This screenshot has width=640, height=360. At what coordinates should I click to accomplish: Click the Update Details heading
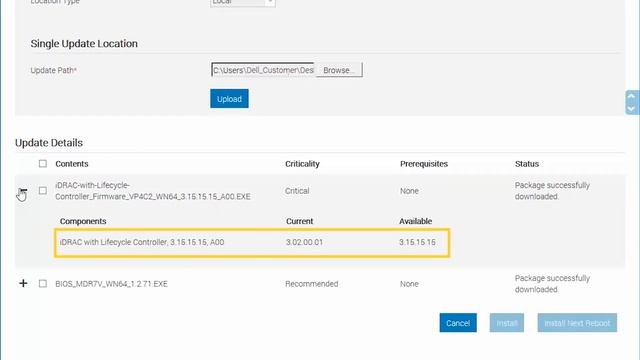tap(49, 142)
